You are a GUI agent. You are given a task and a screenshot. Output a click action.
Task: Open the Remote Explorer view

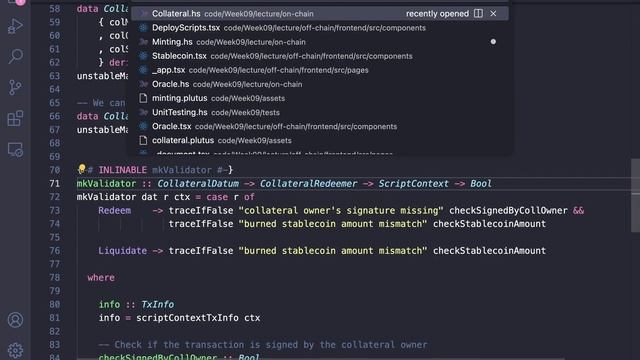click(x=15, y=150)
